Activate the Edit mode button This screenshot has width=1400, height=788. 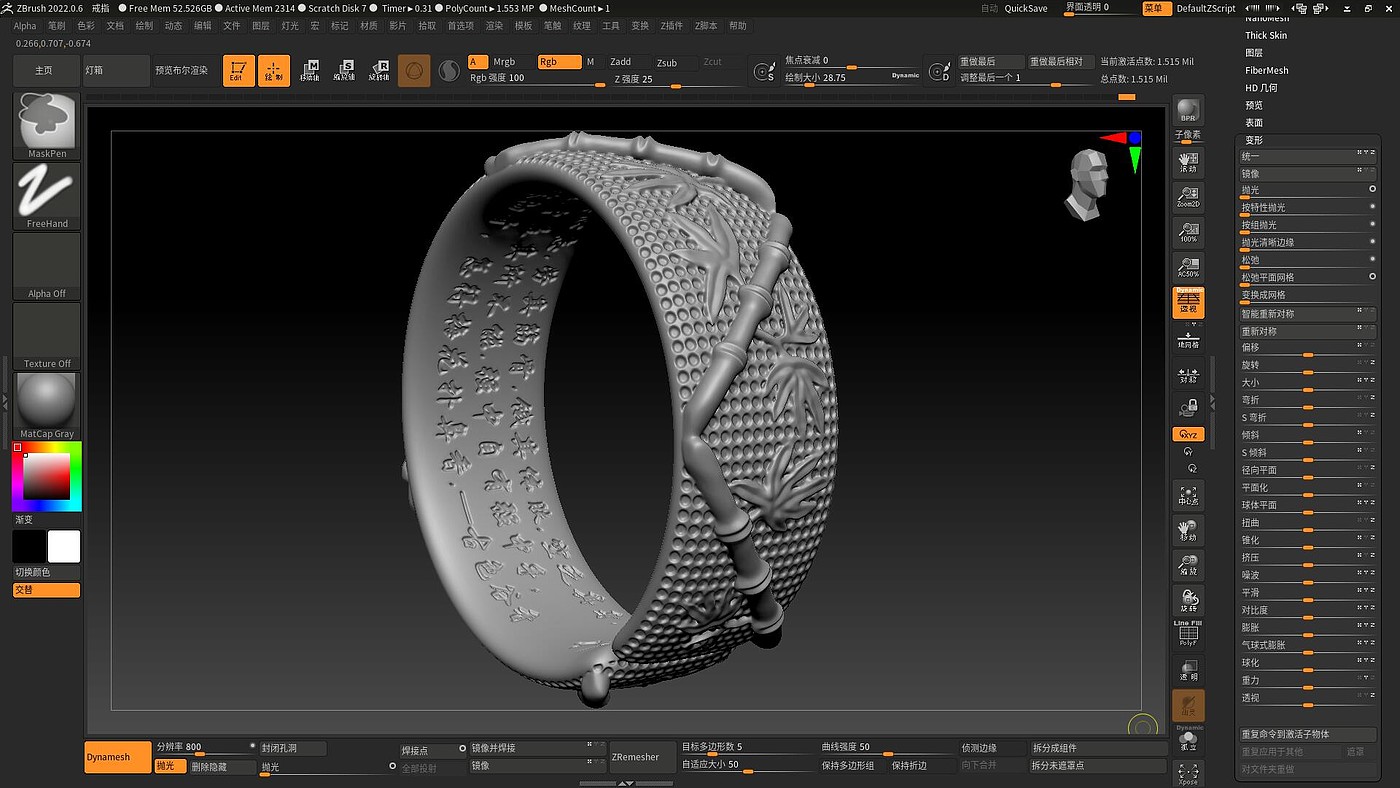pos(238,71)
